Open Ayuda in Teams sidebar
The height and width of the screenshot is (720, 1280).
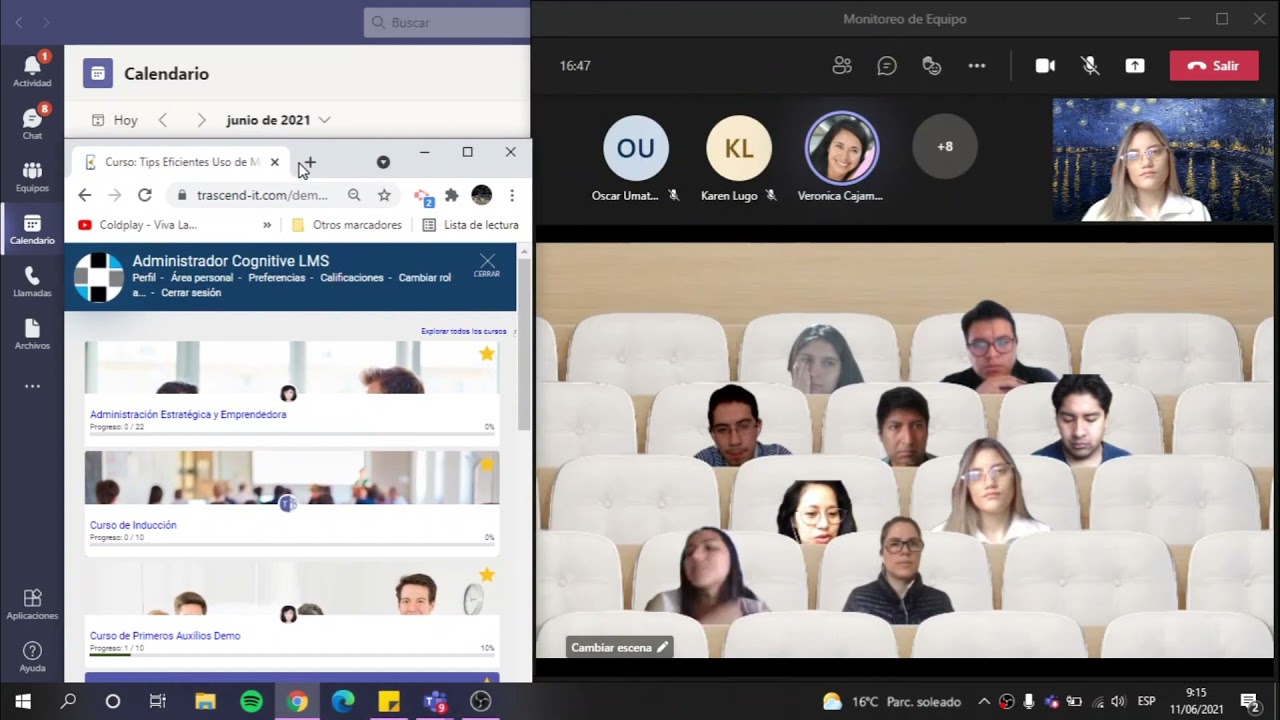[32, 656]
